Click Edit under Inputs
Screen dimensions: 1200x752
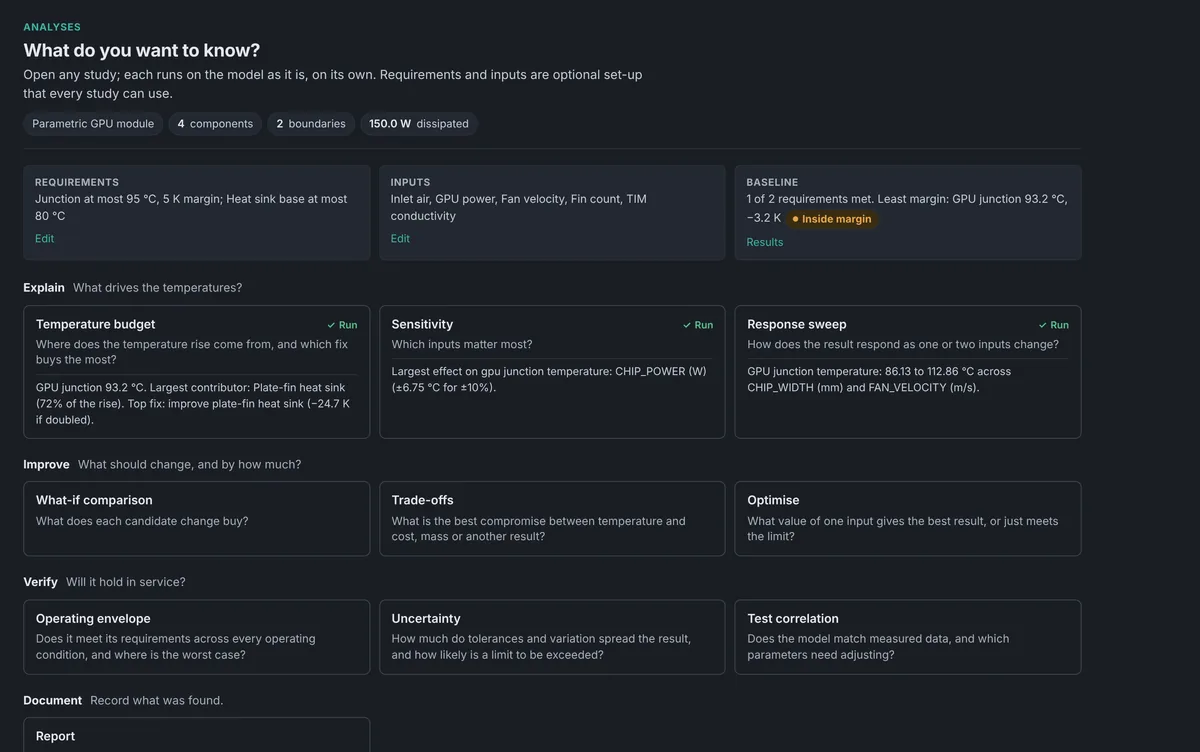coord(400,239)
